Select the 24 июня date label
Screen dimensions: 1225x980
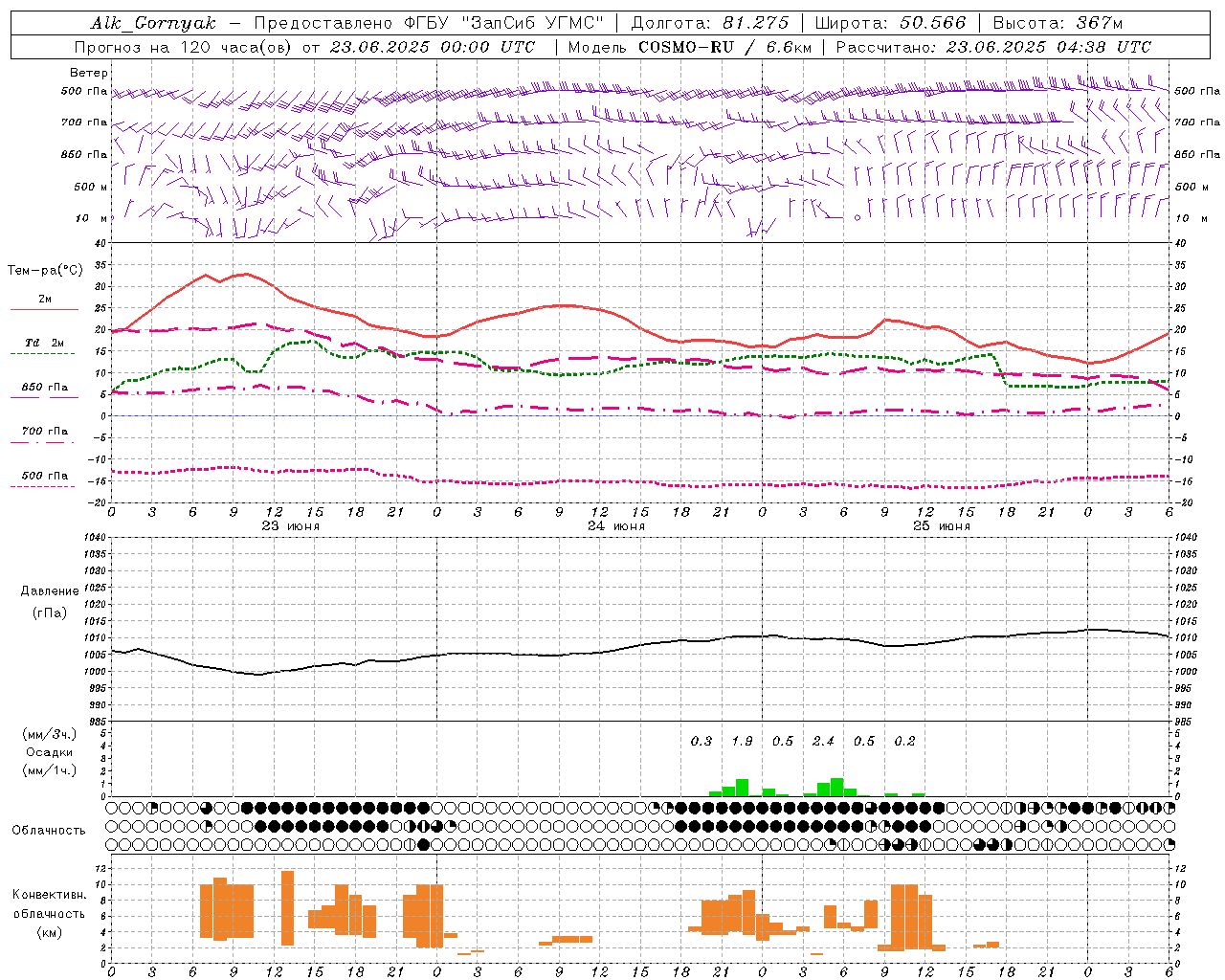(x=616, y=526)
